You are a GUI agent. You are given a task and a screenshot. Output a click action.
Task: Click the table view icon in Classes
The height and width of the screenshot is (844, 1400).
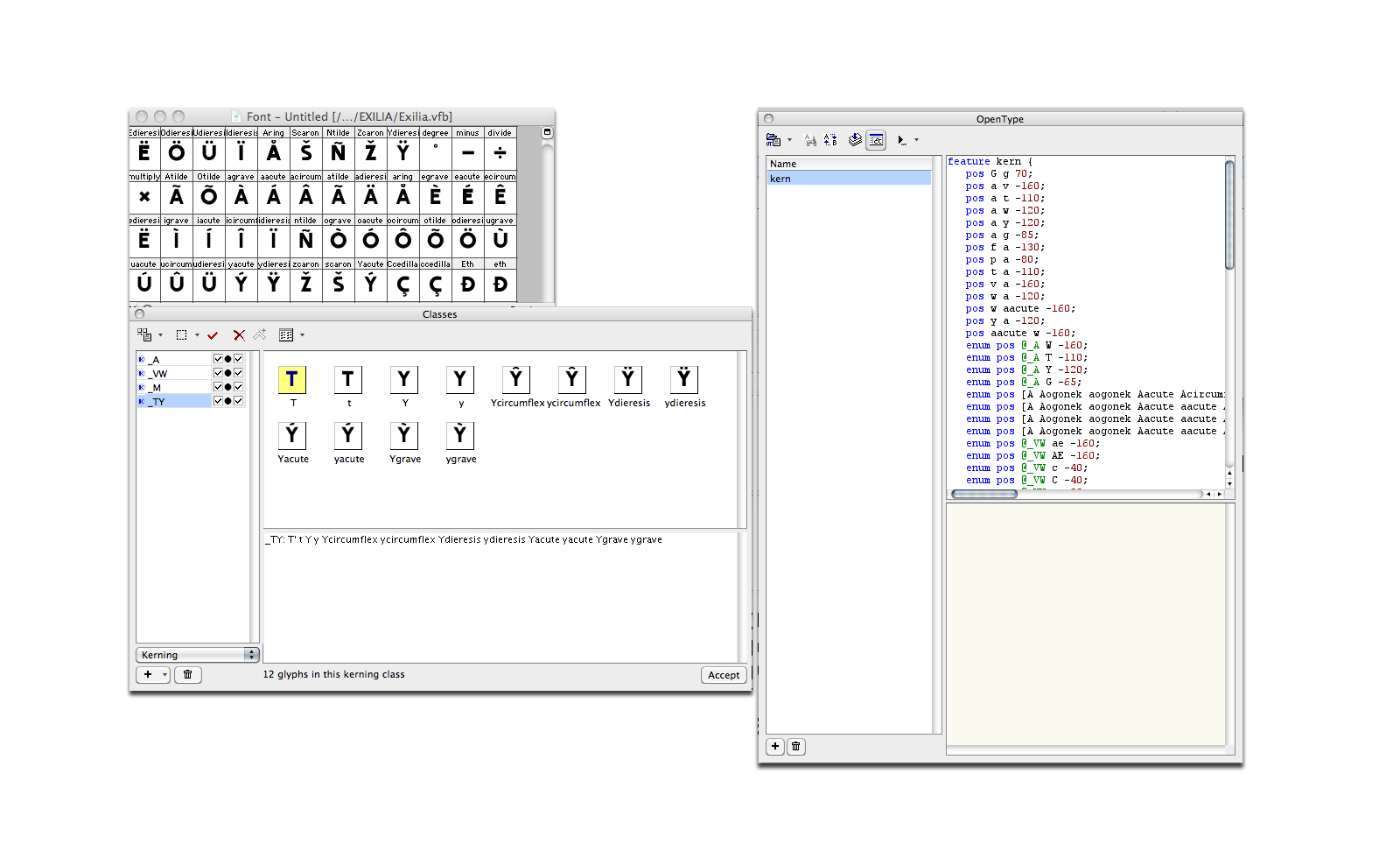pos(286,334)
